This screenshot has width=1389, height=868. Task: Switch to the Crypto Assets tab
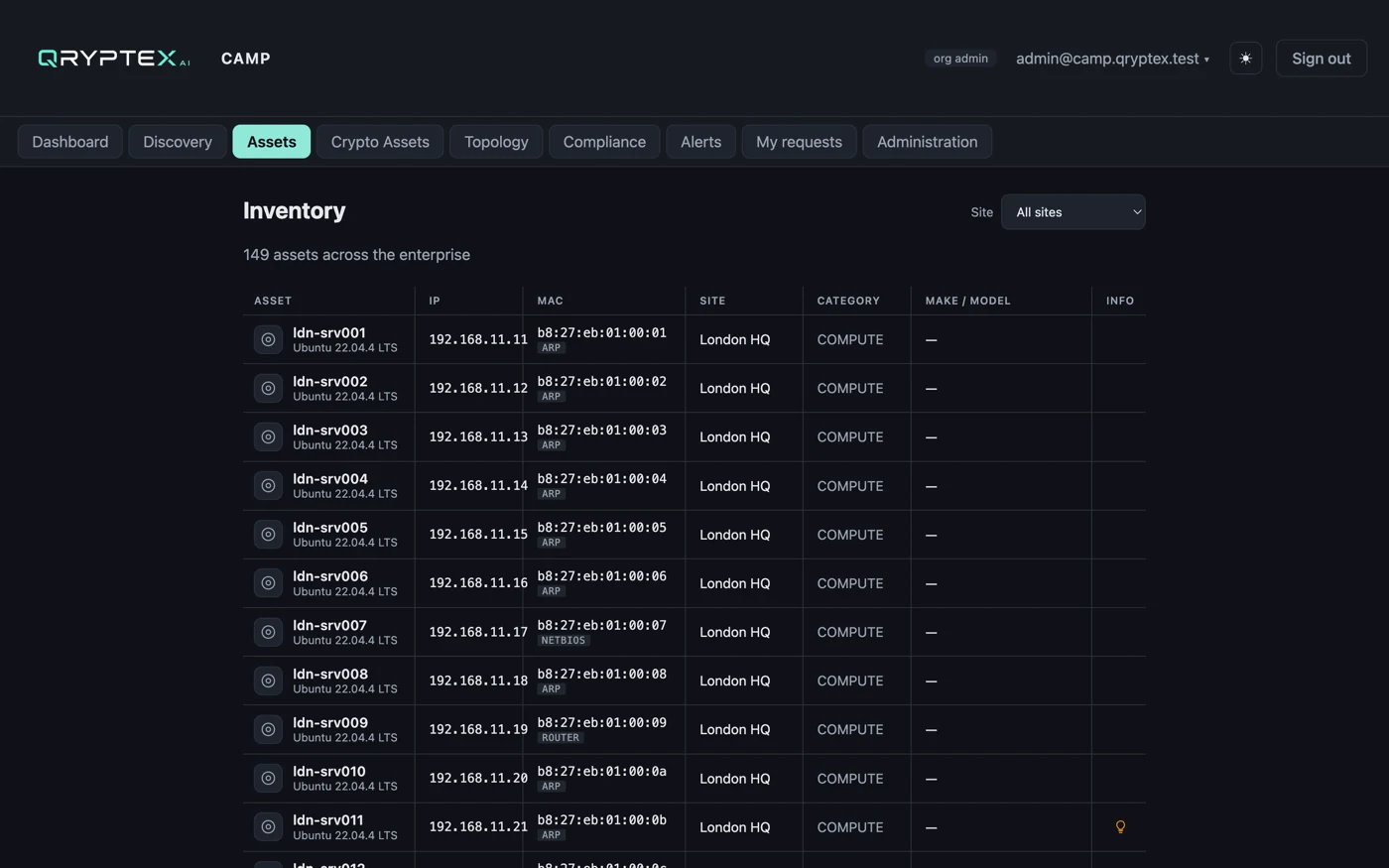point(380,142)
